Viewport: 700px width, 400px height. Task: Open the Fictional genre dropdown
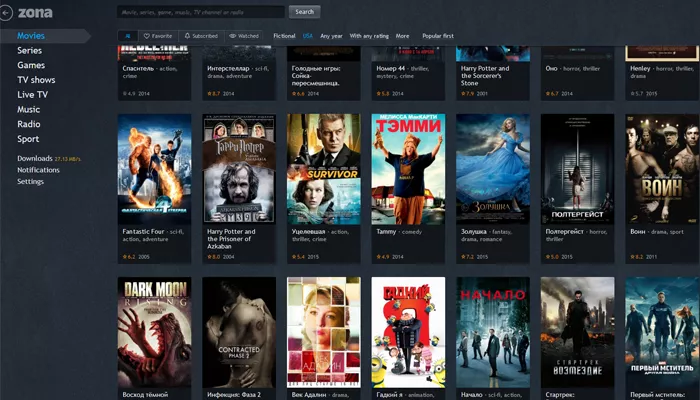click(x=284, y=36)
